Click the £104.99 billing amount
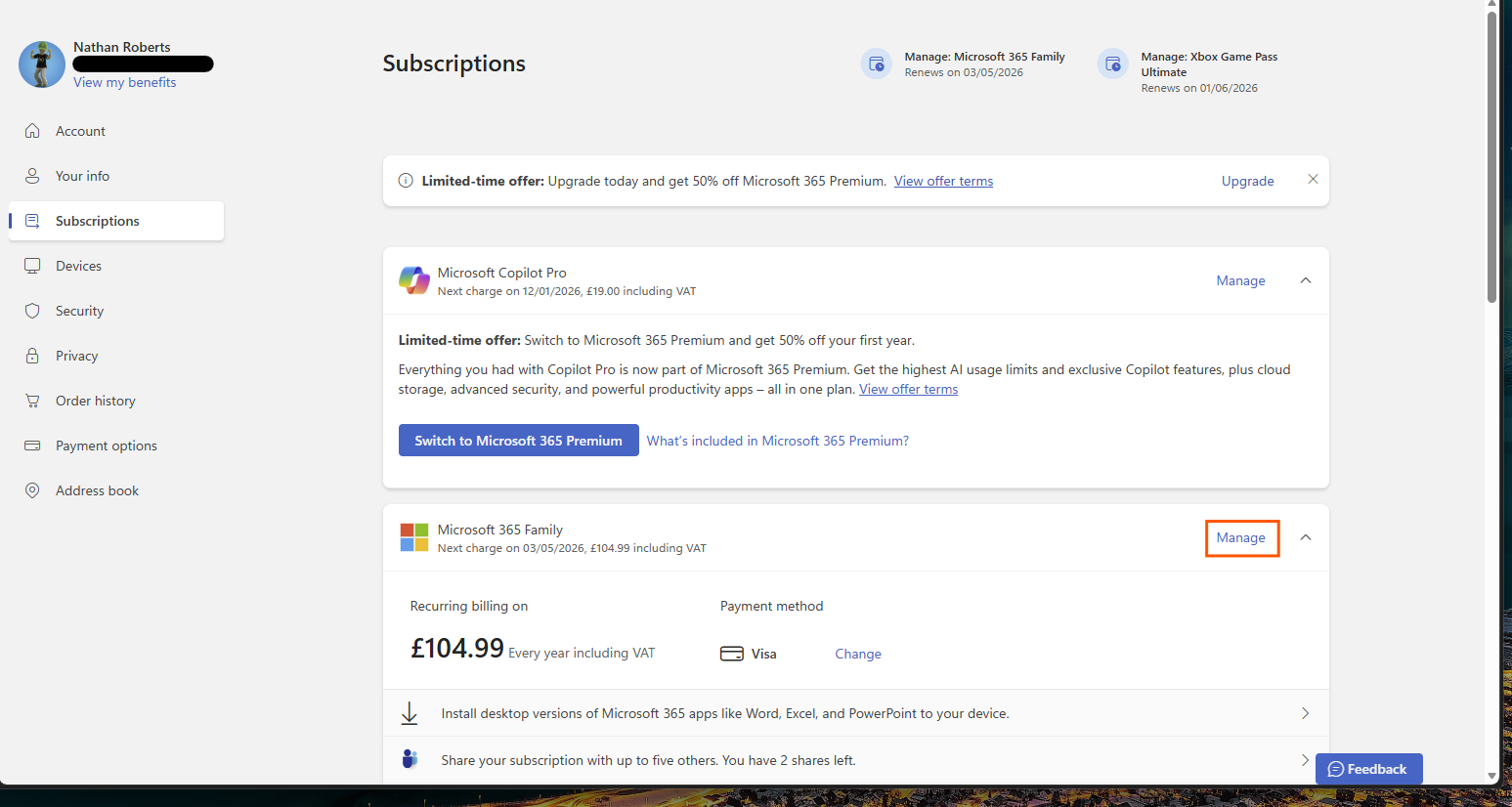Image resolution: width=1512 pixels, height=807 pixels. [x=457, y=648]
